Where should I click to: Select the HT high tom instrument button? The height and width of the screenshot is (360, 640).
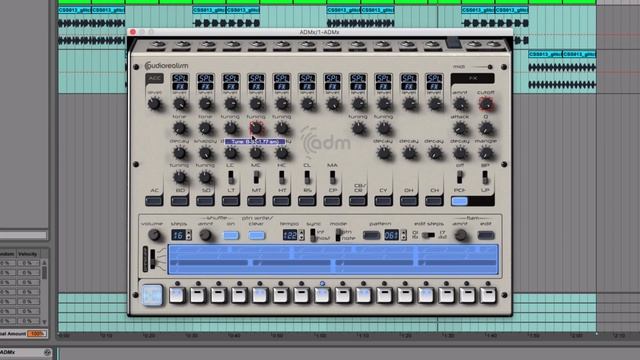click(281, 201)
